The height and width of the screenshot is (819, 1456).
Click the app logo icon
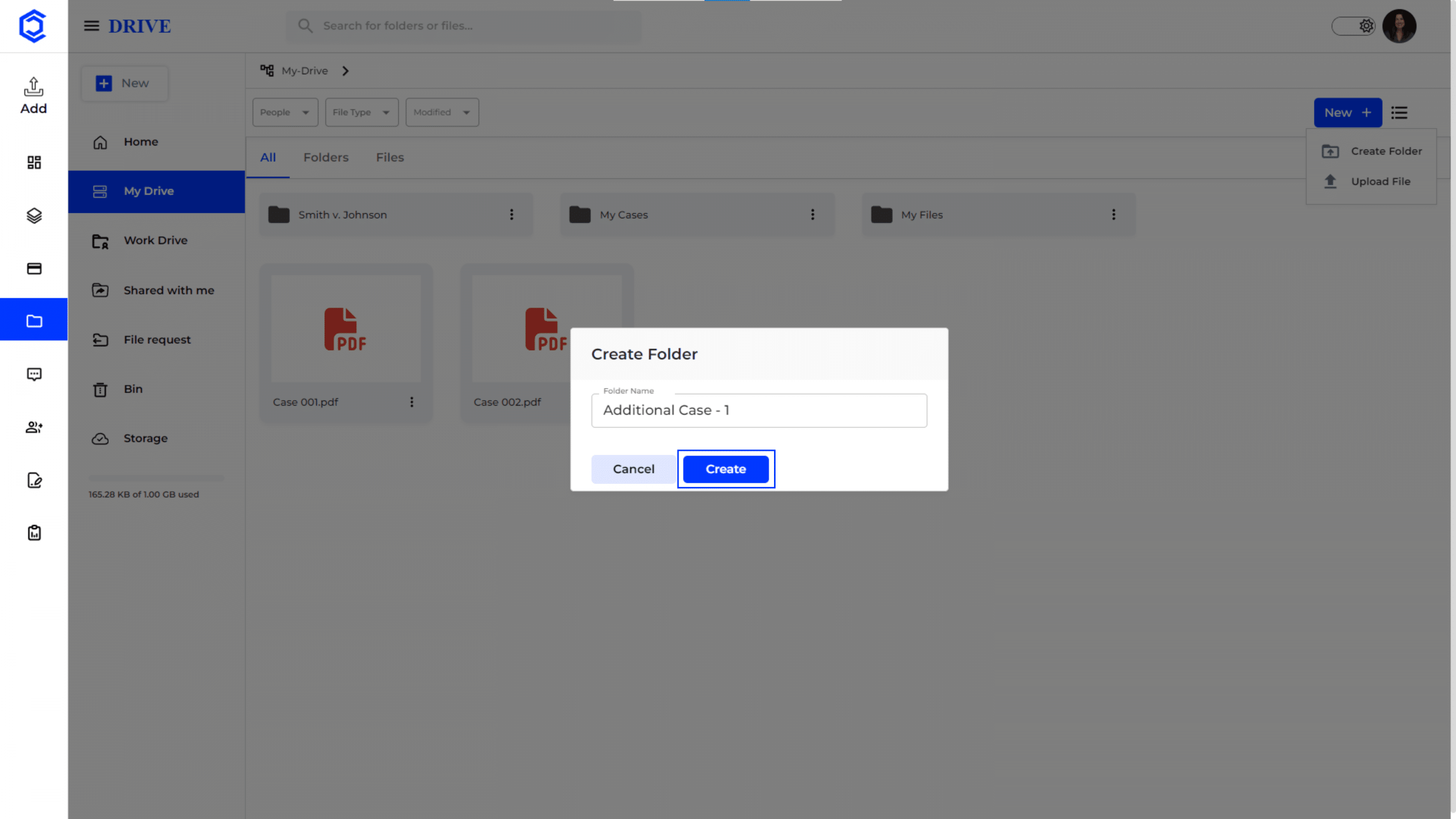tap(32, 26)
